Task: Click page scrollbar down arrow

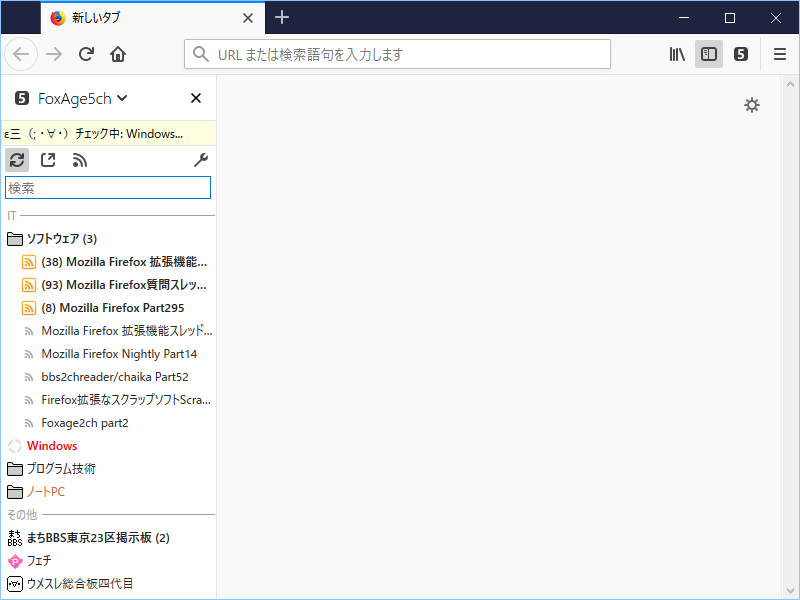Action: (790, 591)
